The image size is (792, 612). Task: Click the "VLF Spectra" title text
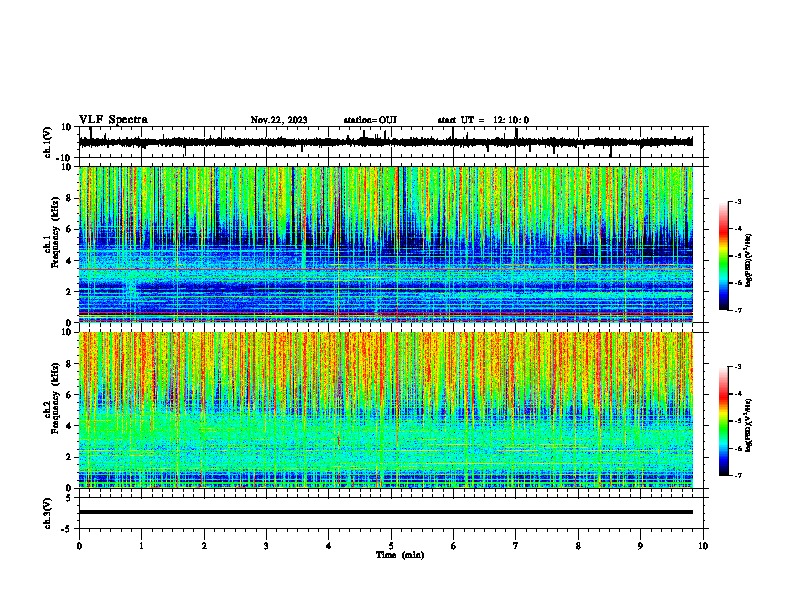(x=113, y=120)
